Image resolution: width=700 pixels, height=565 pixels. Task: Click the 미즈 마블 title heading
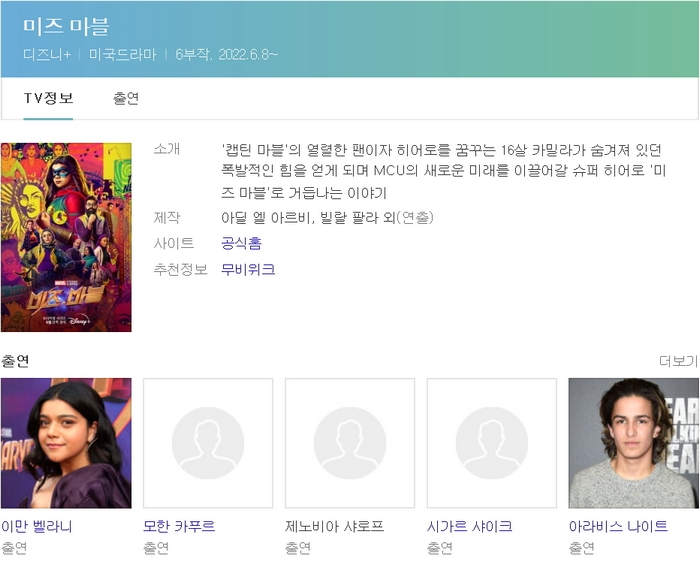click(x=66, y=26)
